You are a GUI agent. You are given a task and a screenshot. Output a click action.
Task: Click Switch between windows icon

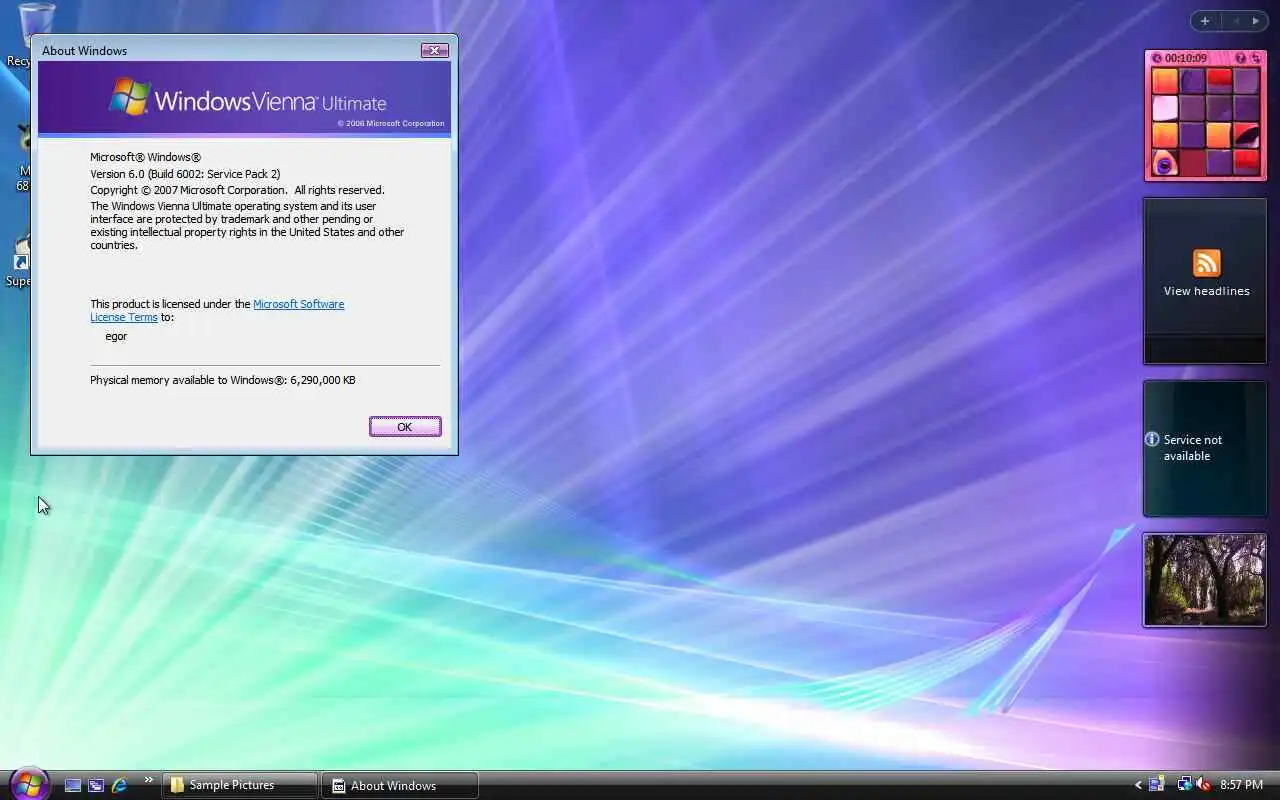click(x=96, y=785)
